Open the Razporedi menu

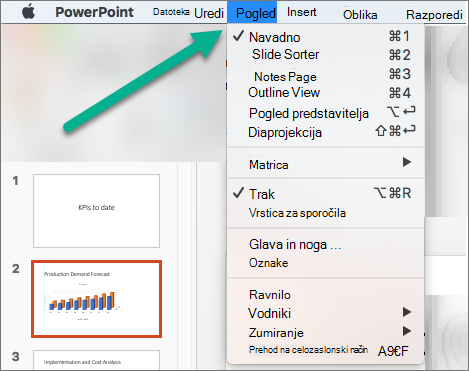(x=434, y=15)
